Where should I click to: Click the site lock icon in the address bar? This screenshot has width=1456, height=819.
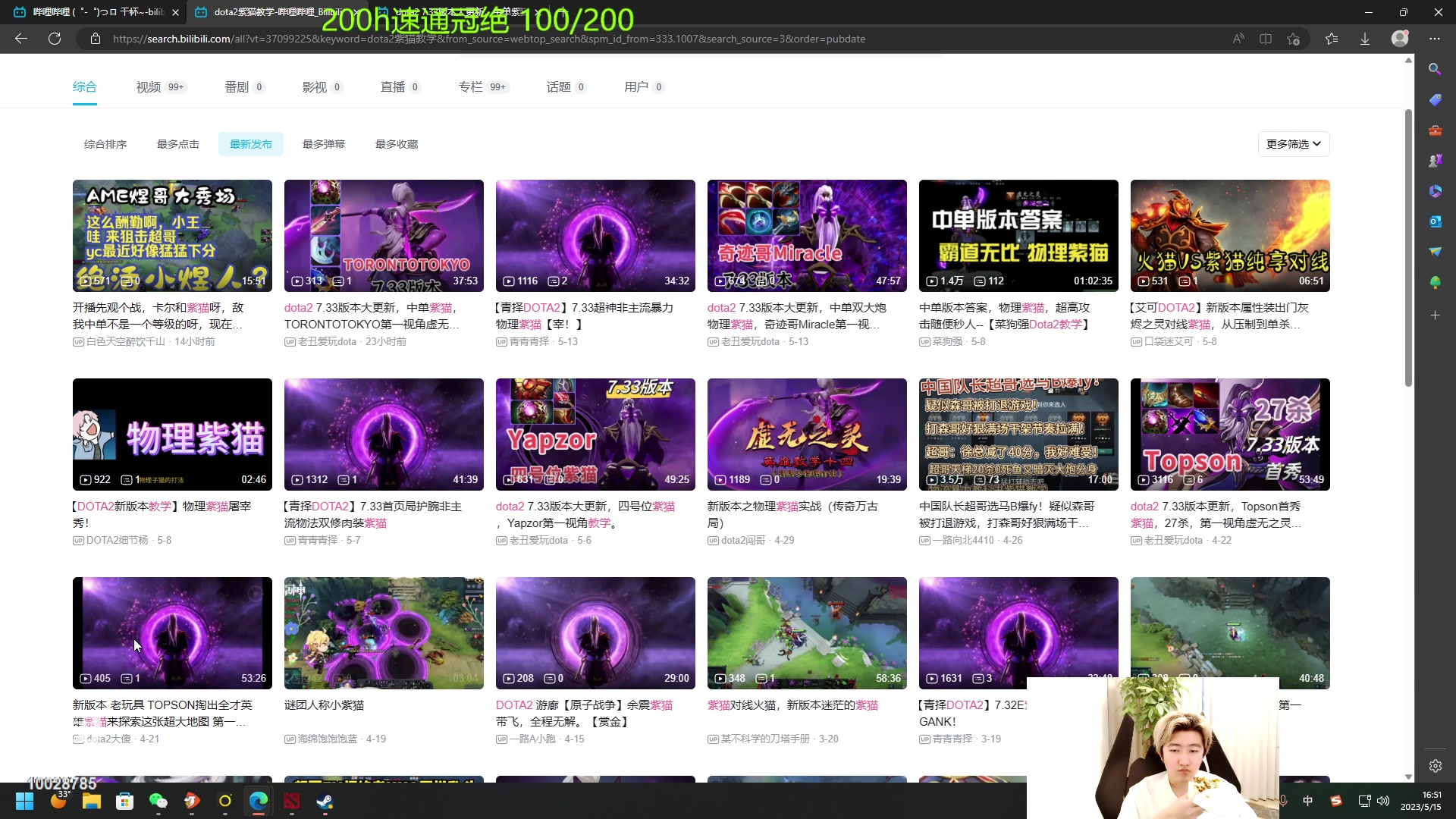click(96, 39)
